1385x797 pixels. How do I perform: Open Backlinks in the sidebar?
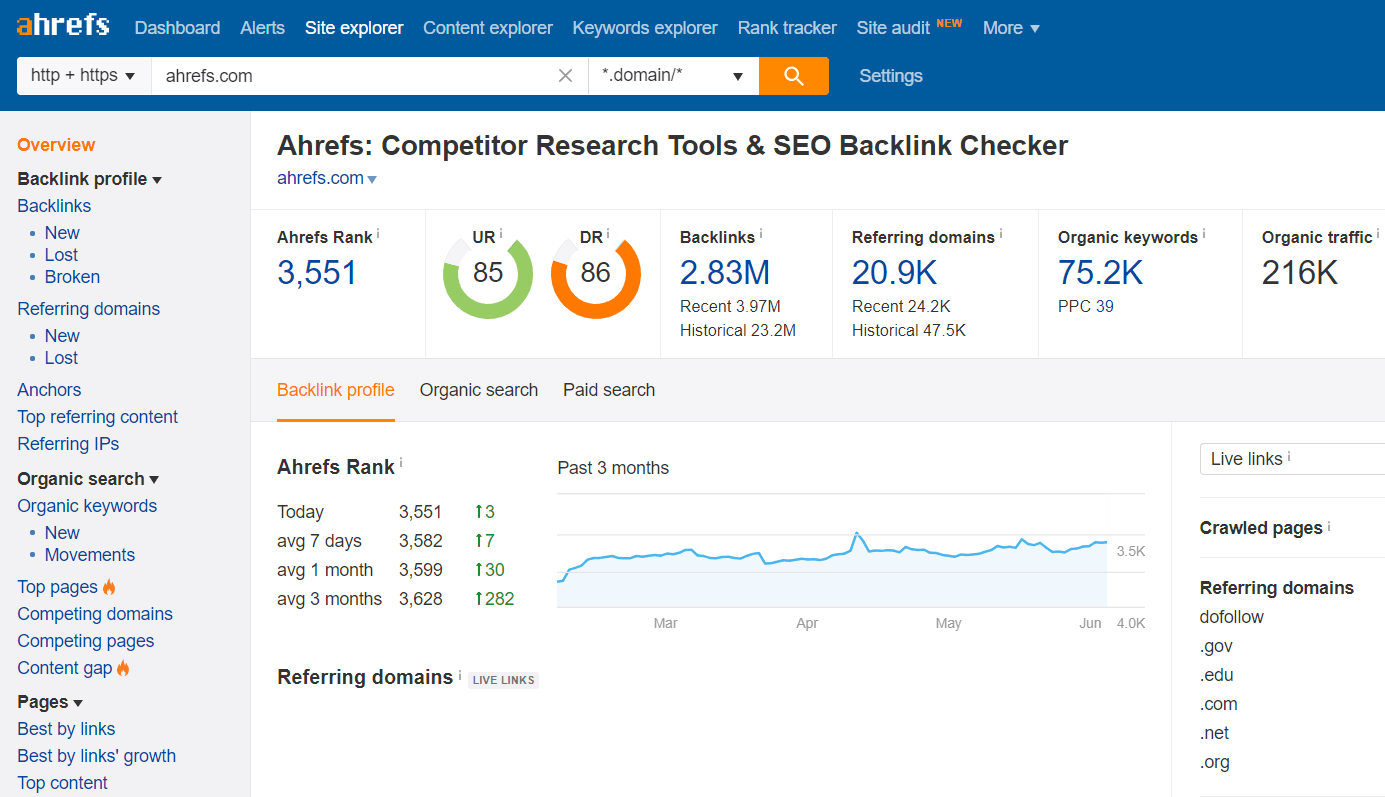tap(54, 206)
